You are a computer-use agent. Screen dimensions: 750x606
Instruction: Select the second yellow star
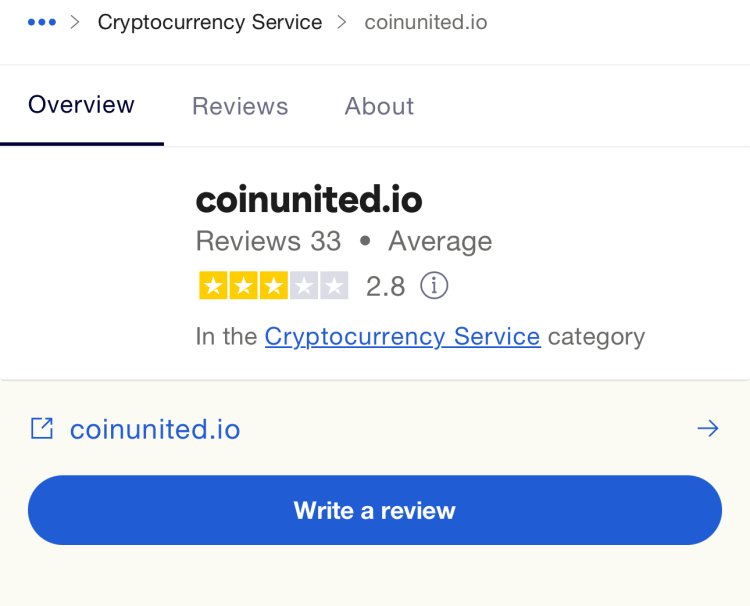pyautogui.click(x=243, y=286)
